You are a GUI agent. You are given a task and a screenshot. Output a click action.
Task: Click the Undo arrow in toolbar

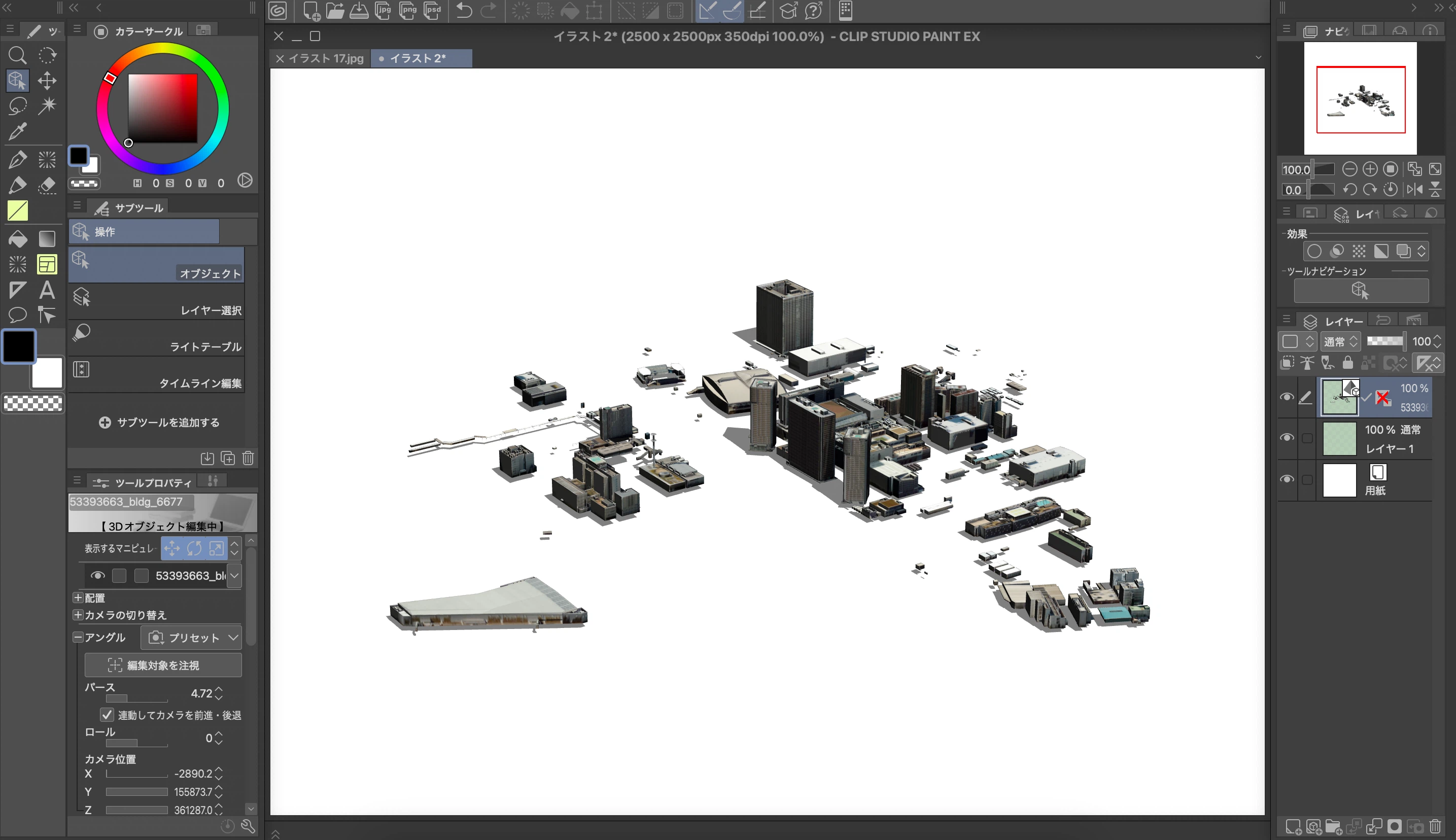point(464,10)
